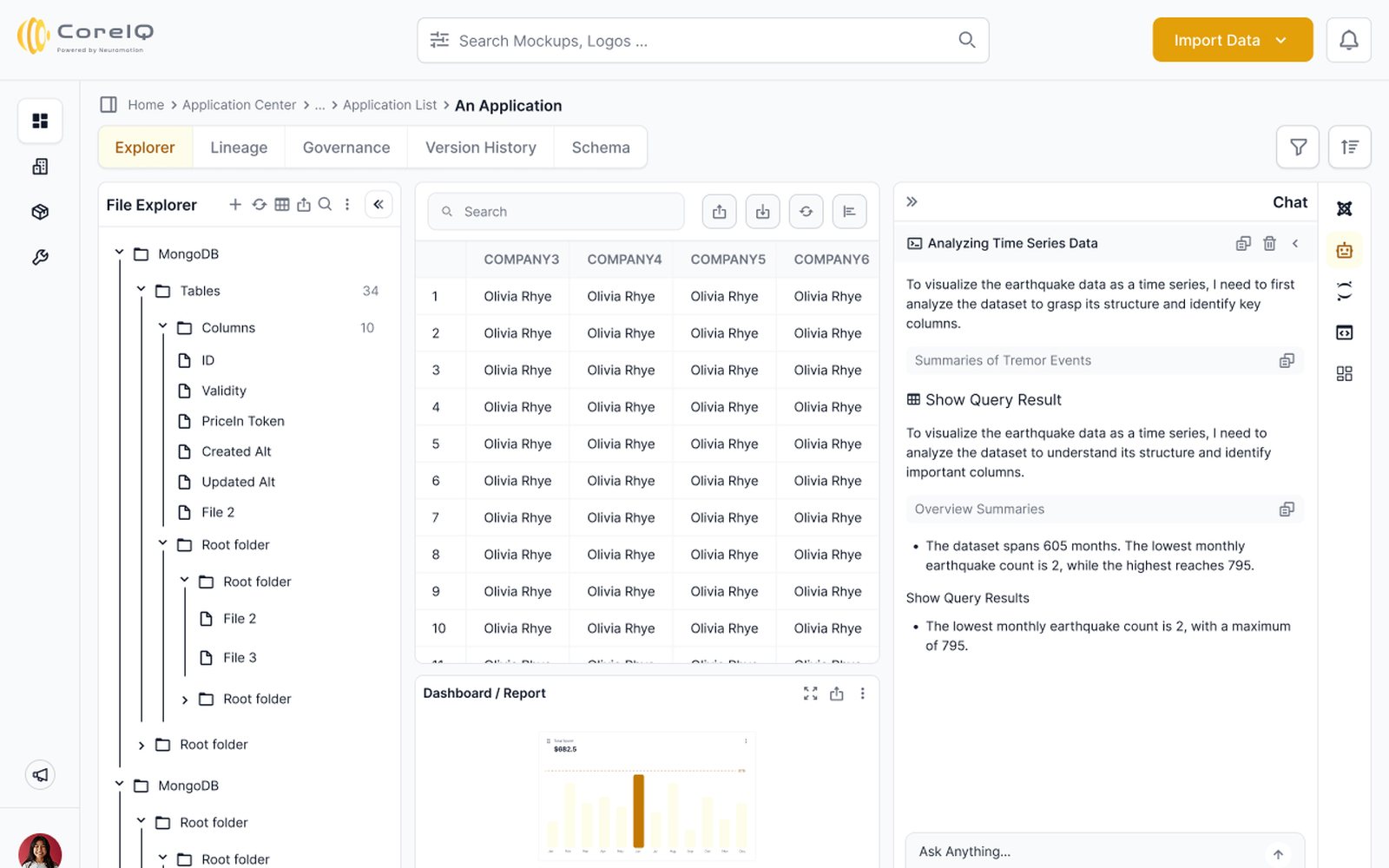Click the CoreIQ logo

coord(85,36)
